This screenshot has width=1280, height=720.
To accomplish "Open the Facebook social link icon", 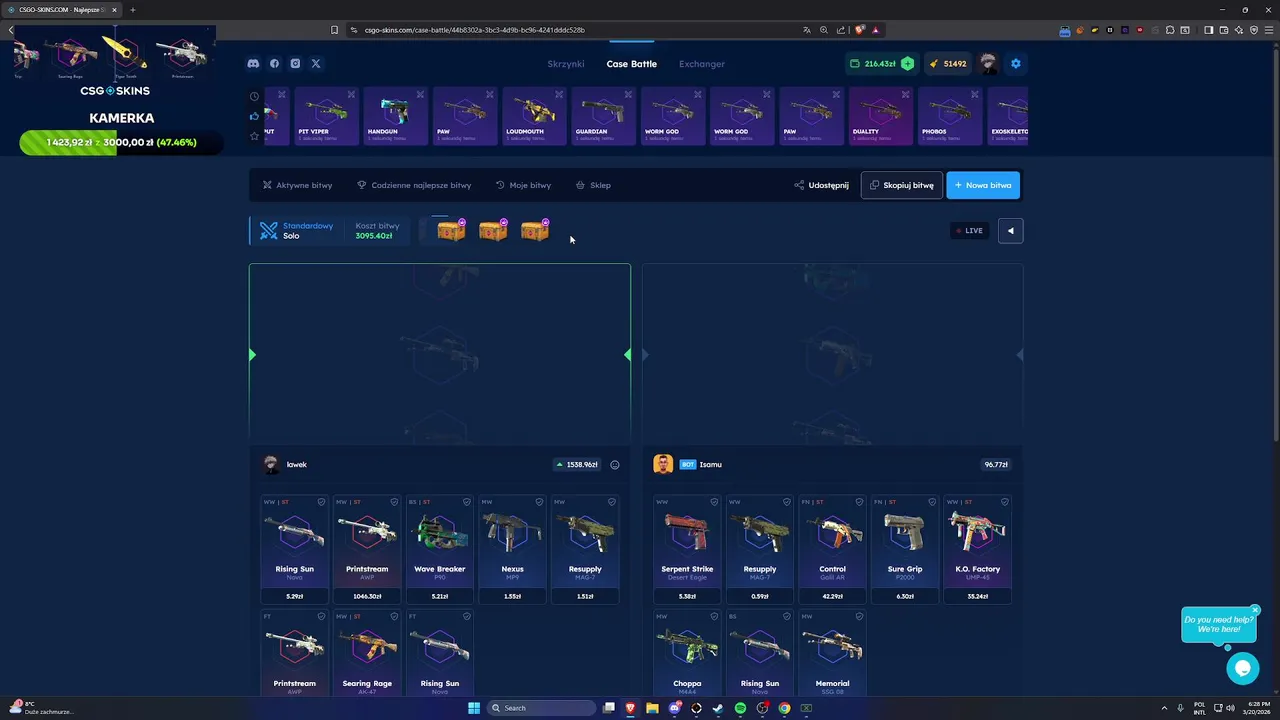I will 274,64.
